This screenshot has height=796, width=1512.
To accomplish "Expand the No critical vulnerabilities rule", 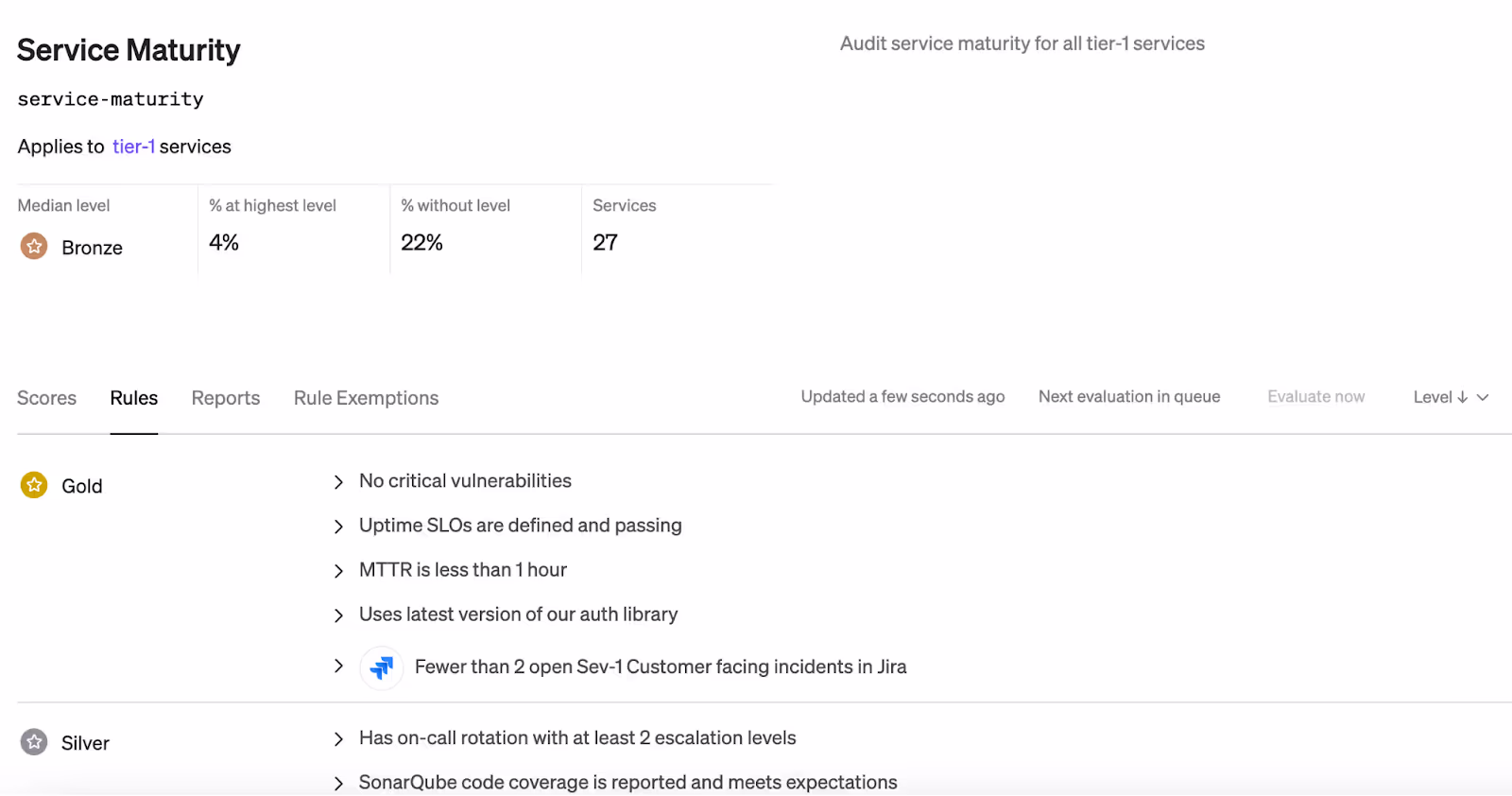I will tap(338, 482).
